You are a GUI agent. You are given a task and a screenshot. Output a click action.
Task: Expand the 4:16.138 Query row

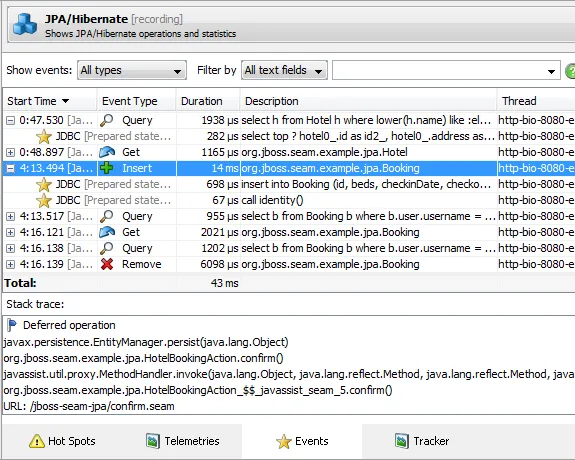11,248
